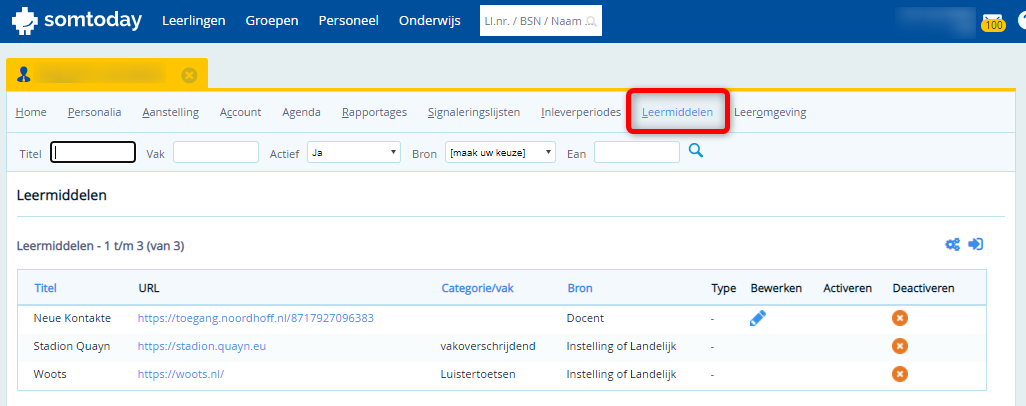
Task: Open the table settings gears icon
Action: pyautogui.click(x=953, y=244)
